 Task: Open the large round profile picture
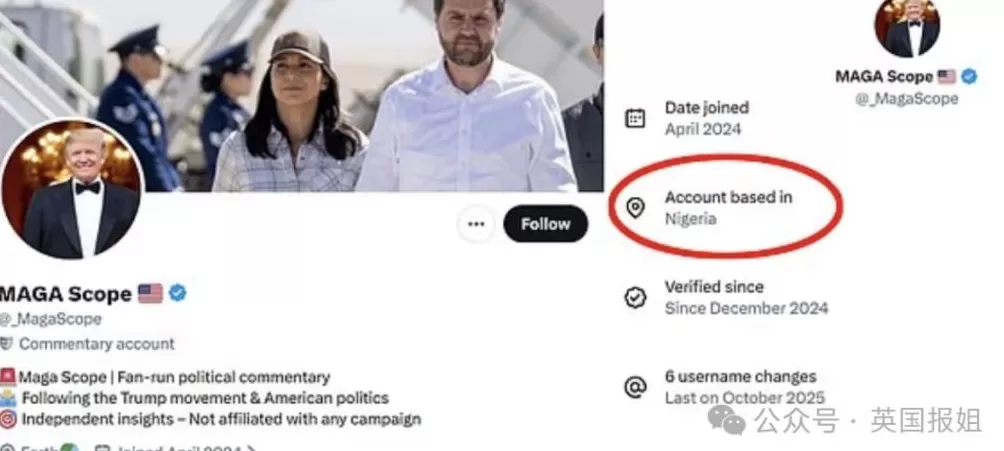(x=73, y=190)
